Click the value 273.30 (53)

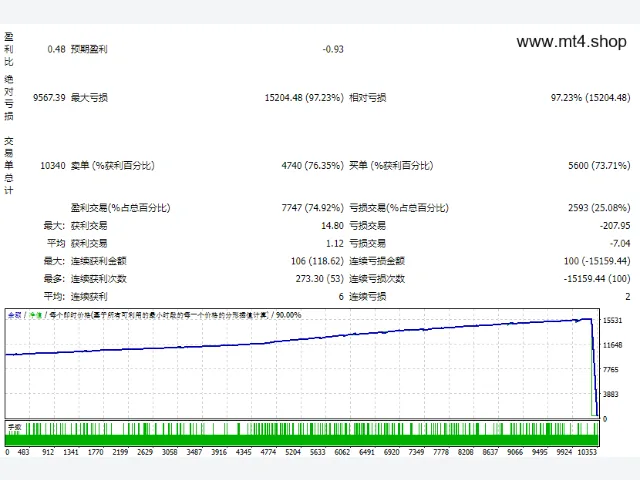pos(320,279)
